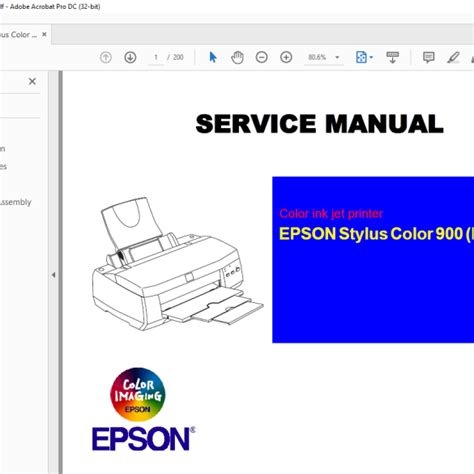
Task: Go to next page arrow
Action: pos(130,57)
